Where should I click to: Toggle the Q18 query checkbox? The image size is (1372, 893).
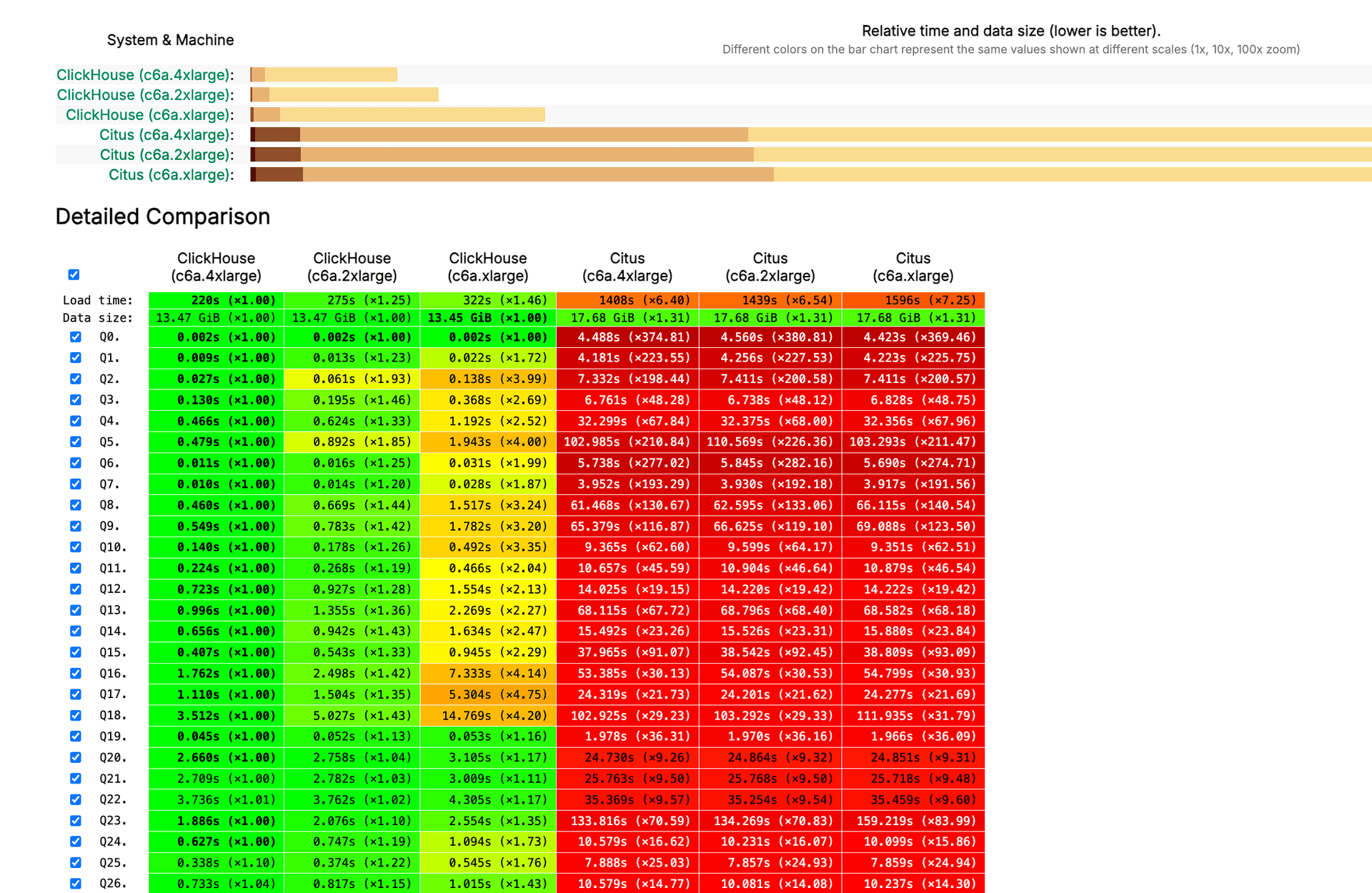click(x=75, y=715)
